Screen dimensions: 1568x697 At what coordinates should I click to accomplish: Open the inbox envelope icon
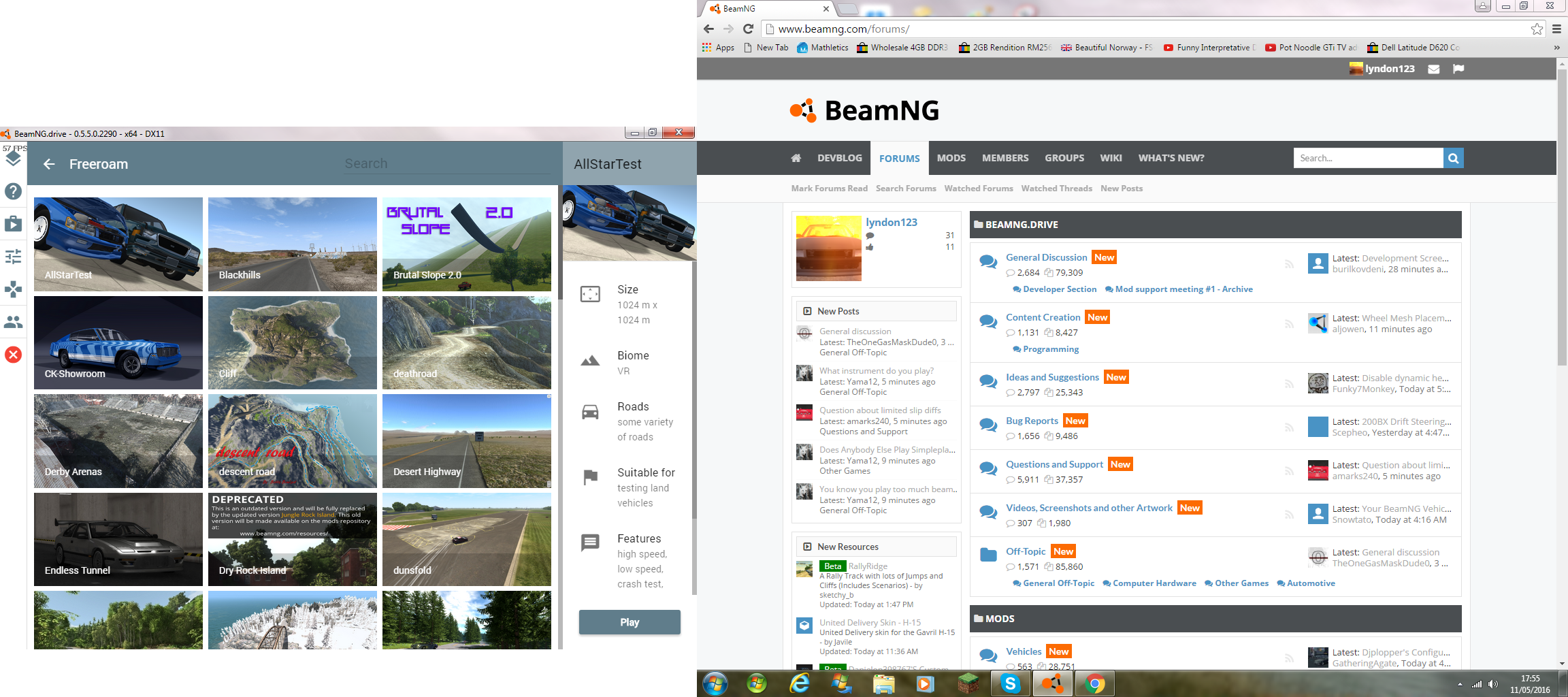(x=1433, y=69)
